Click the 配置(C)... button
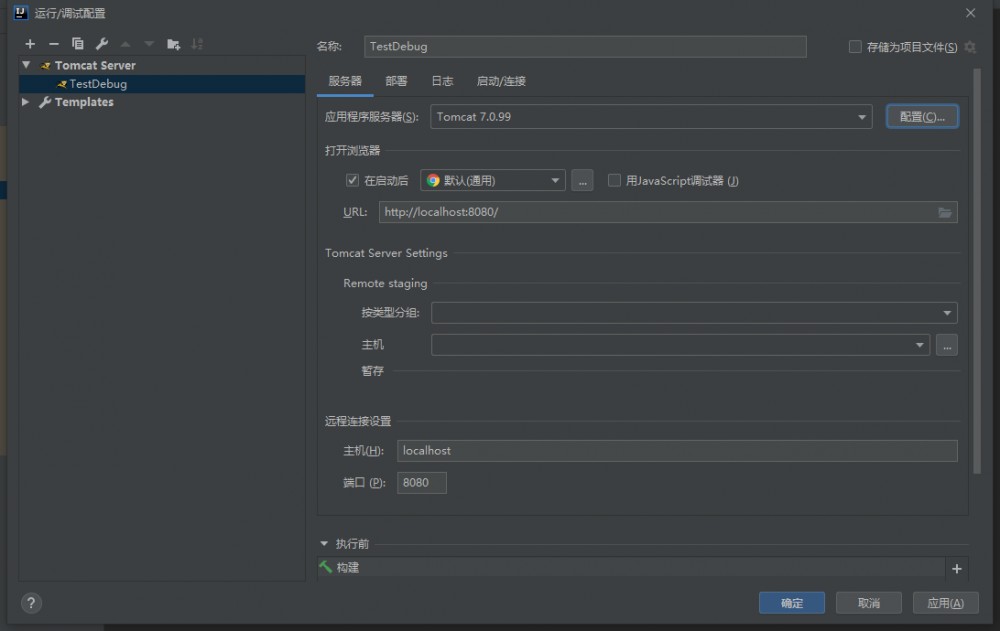 click(922, 117)
